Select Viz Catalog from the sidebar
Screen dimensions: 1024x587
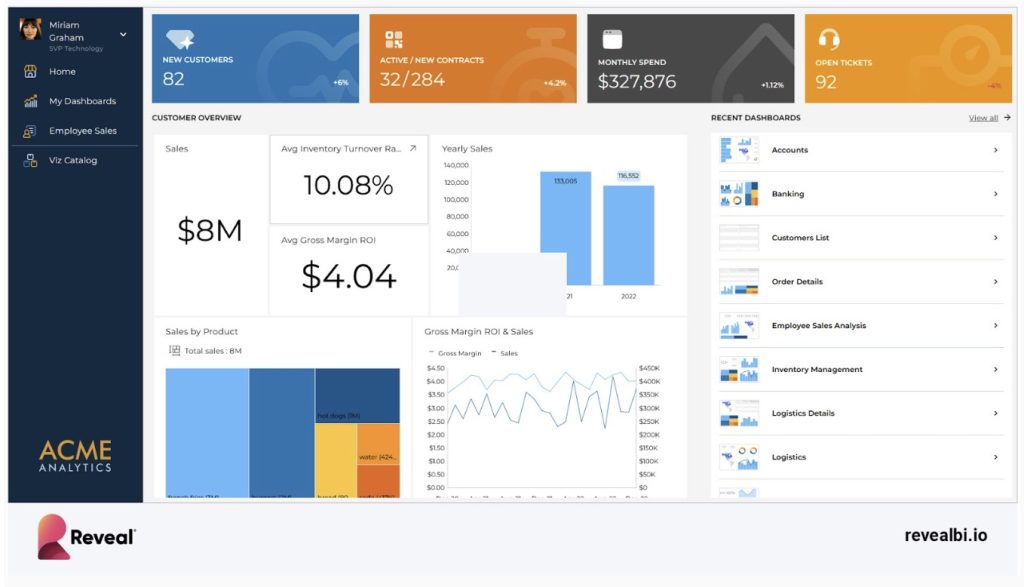point(73,160)
